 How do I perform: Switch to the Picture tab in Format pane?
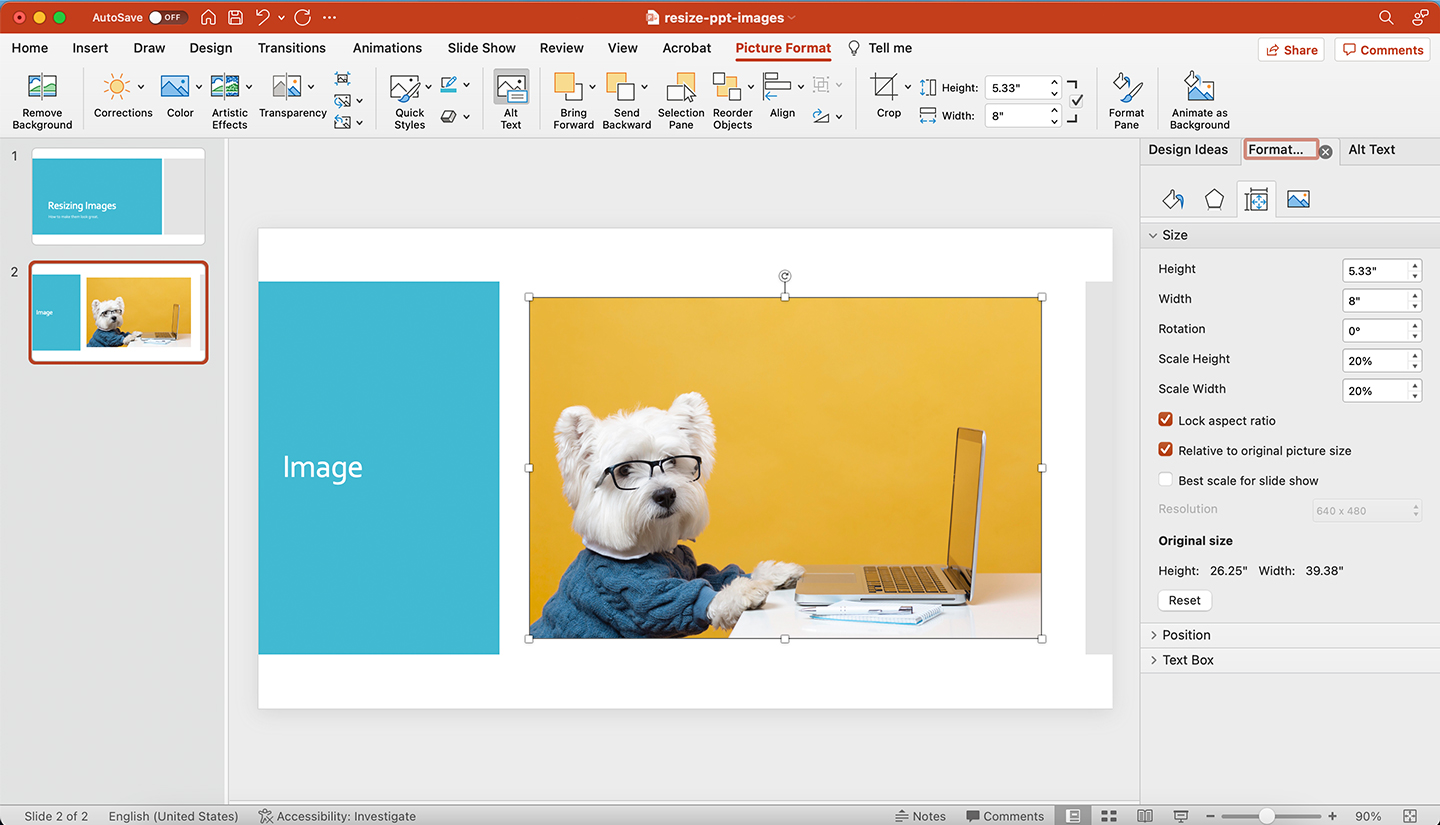click(x=1298, y=199)
